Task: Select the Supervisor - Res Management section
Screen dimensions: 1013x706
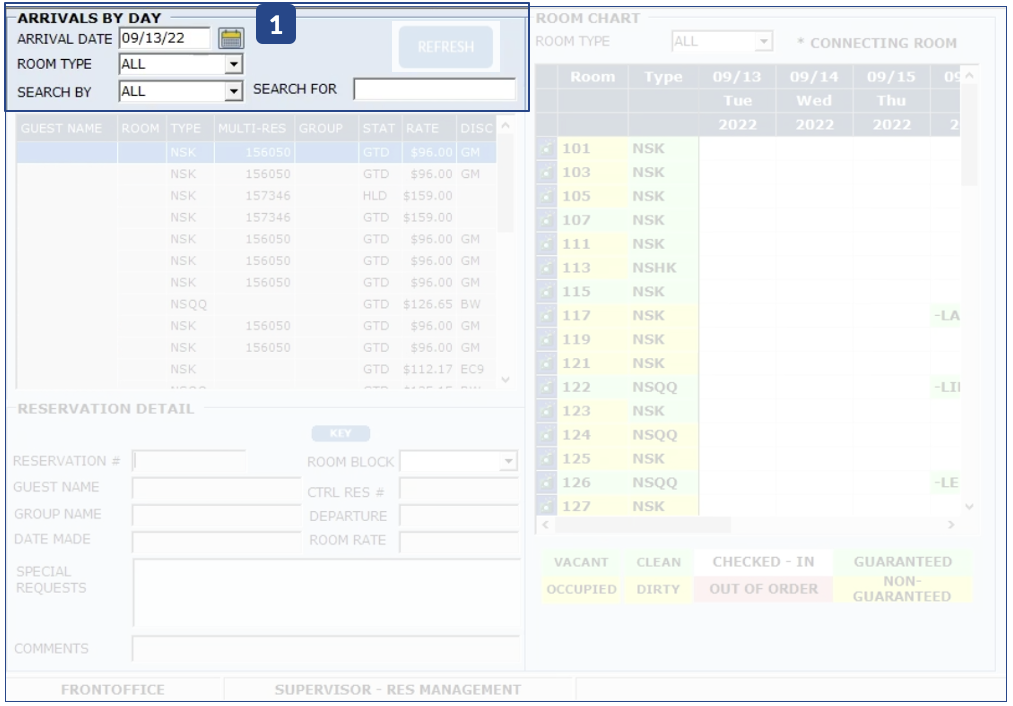Action: [398, 689]
